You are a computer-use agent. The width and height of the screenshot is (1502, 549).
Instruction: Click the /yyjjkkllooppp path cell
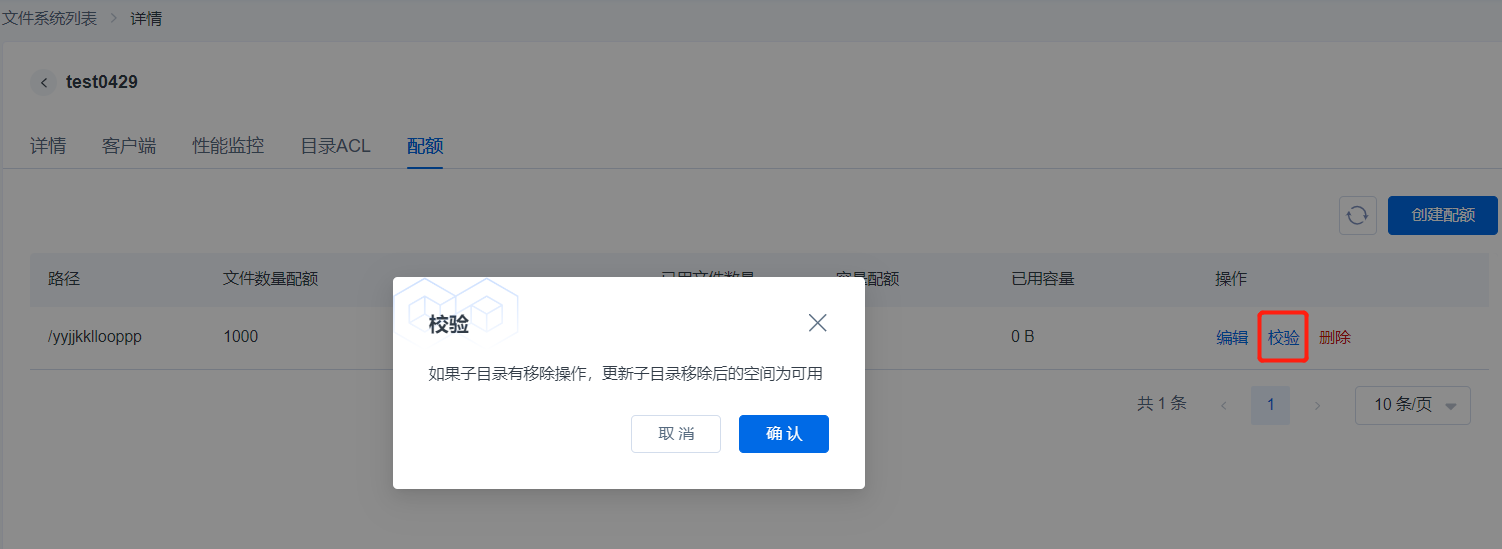95,337
